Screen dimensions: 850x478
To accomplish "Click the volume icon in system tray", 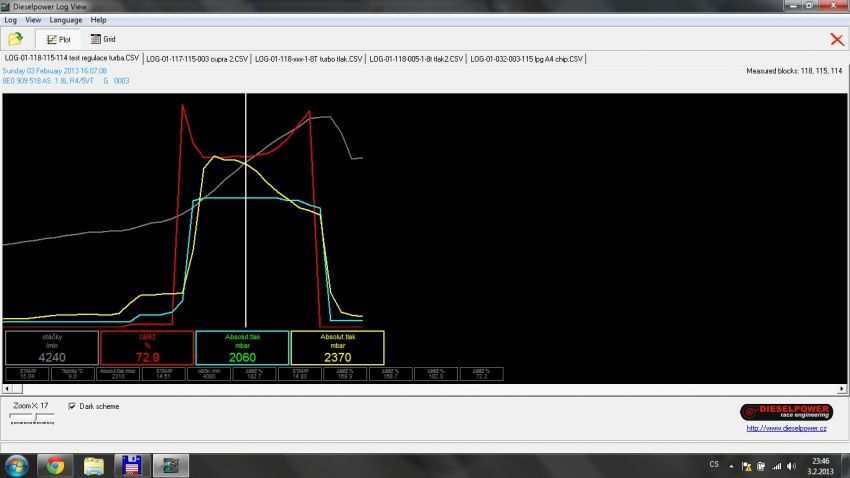I will tap(789, 465).
